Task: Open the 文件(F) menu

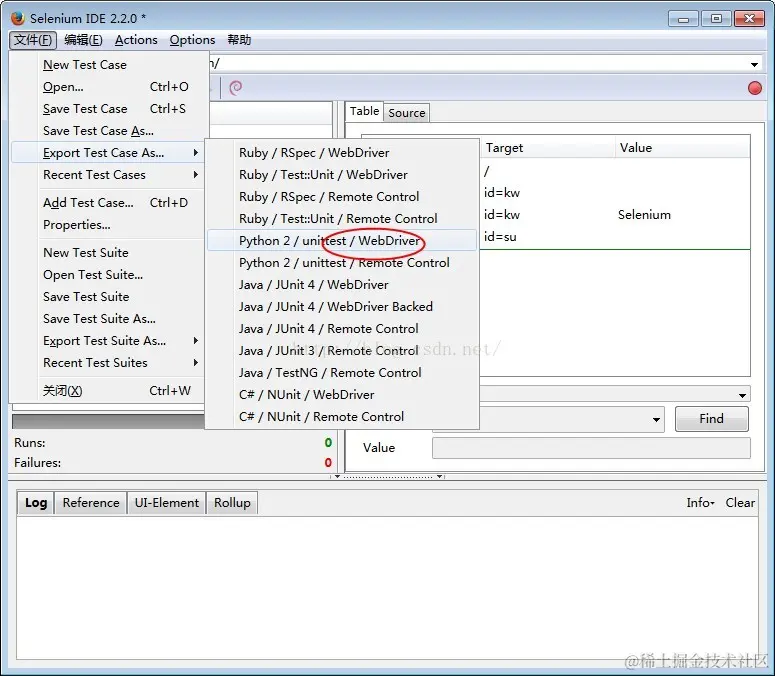Action: click(33, 40)
